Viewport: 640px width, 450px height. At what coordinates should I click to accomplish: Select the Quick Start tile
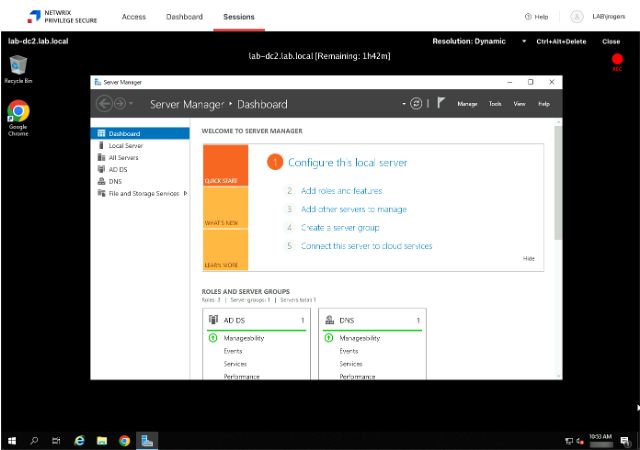pyautogui.click(x=225, y=165)
